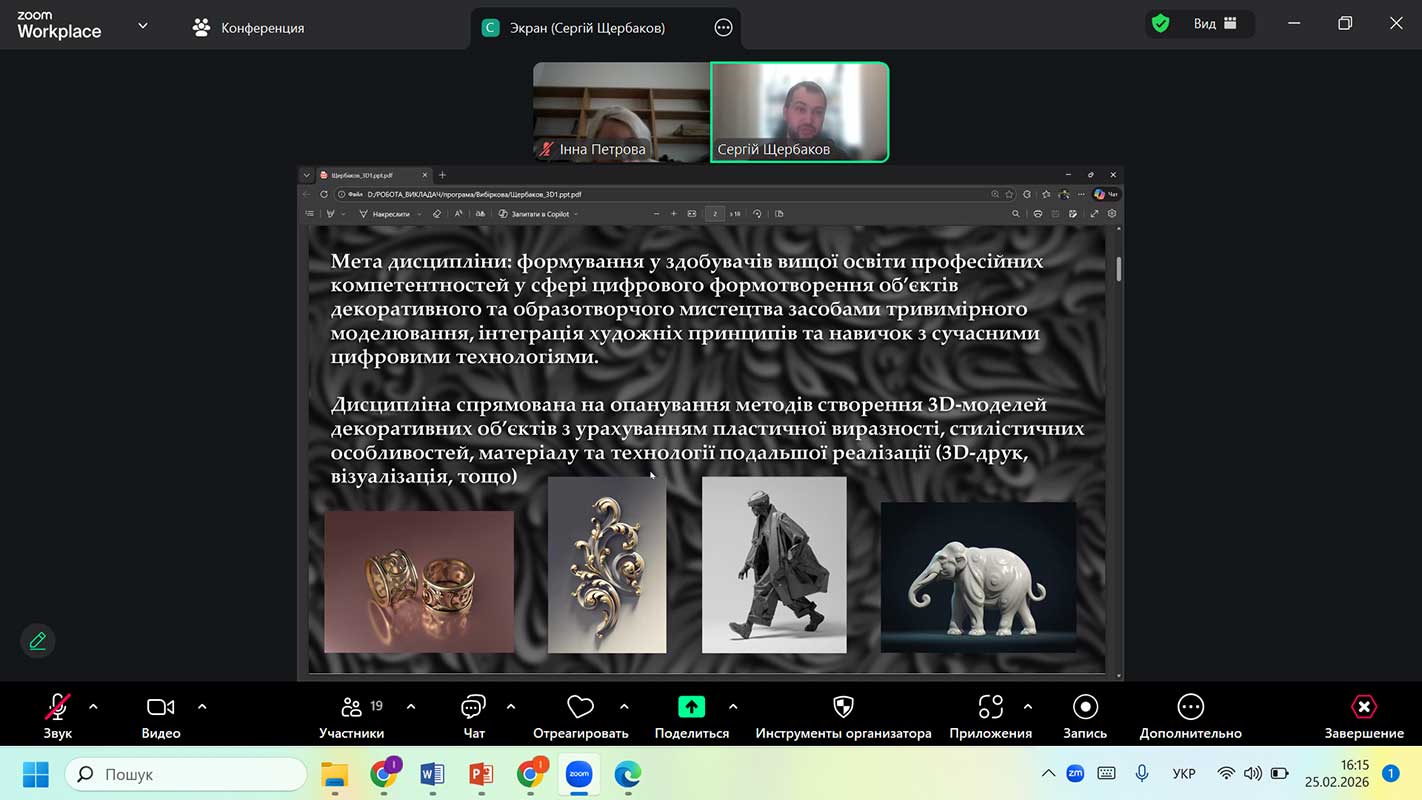This screenshot has width=1422, height=800.
Task: Switch to the Конференция tab
Action: coord(249,28)
